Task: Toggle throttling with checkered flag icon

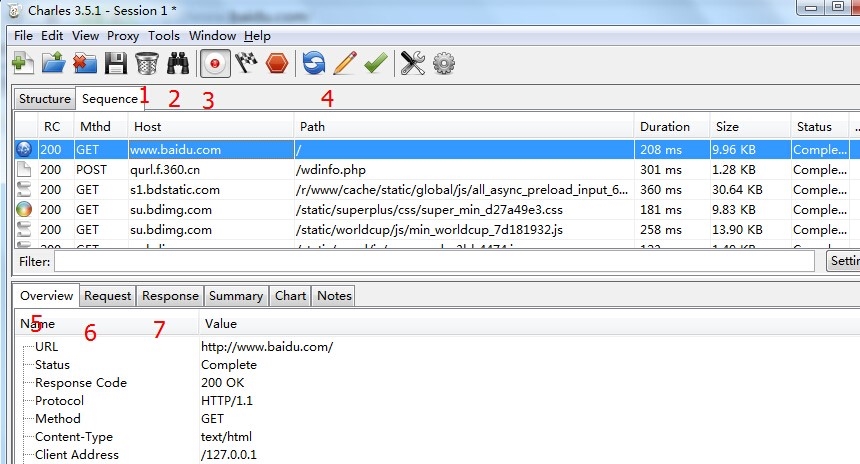Action: click(246, 63)
